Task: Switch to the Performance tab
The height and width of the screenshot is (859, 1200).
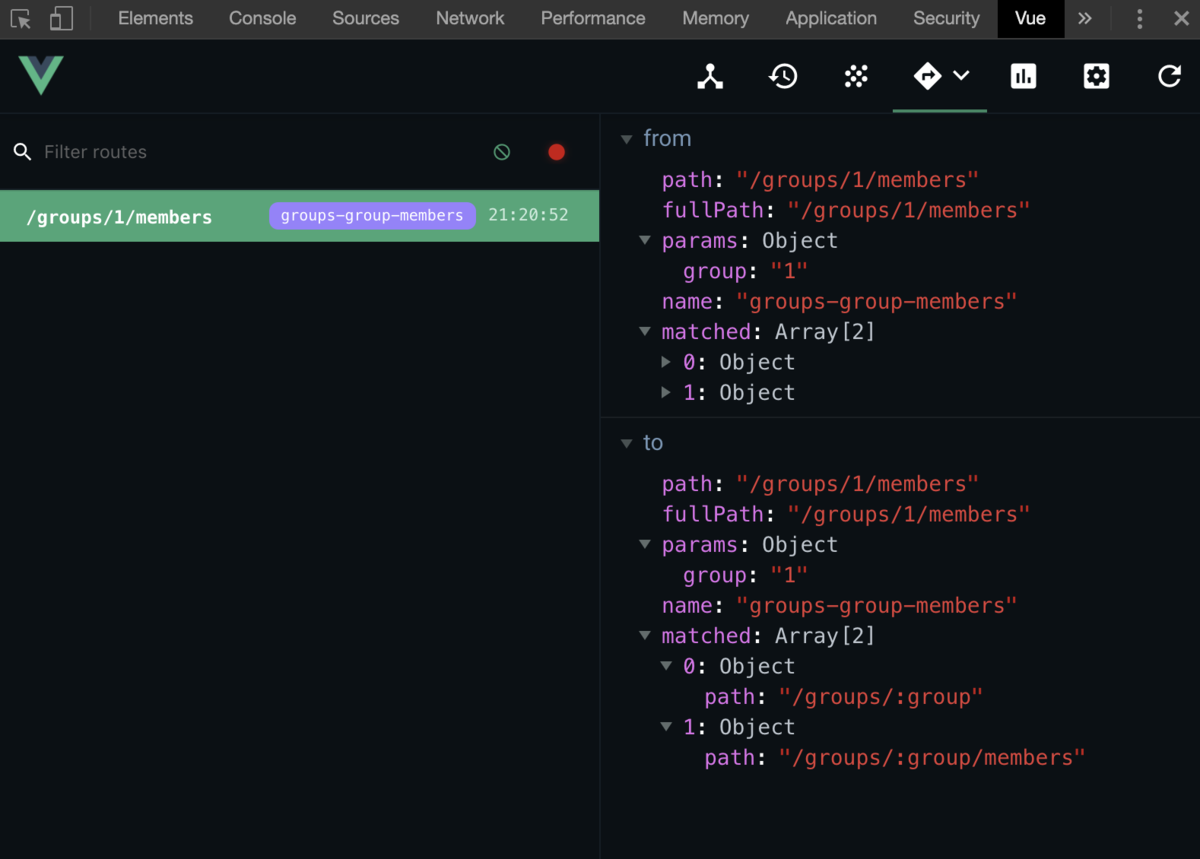Action: (x=593, y=19)
